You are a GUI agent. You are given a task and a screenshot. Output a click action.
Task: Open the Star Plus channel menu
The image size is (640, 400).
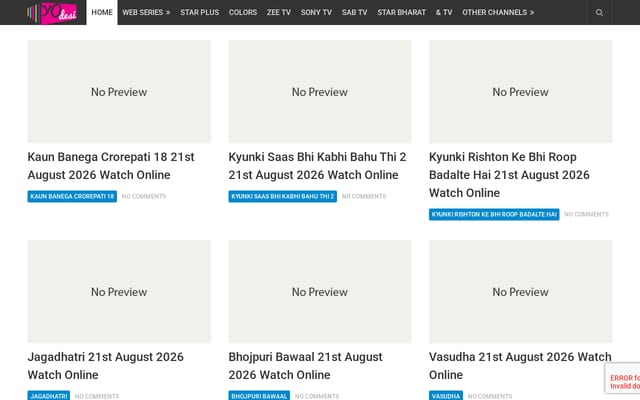[200, 12]
